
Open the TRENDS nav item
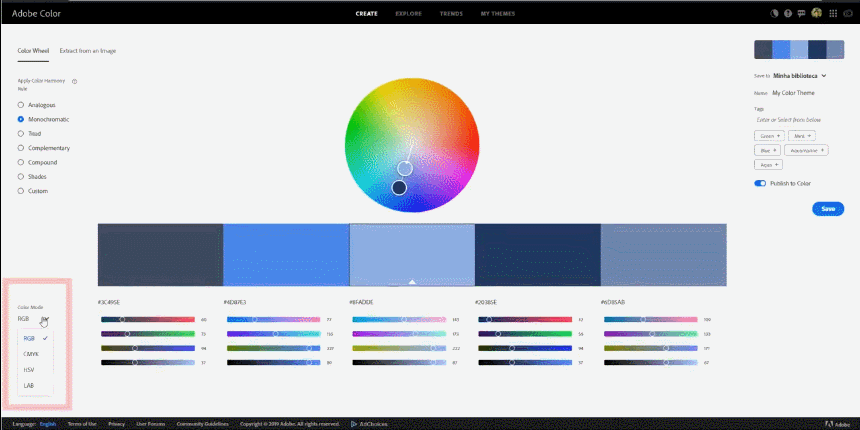point(451,14)
